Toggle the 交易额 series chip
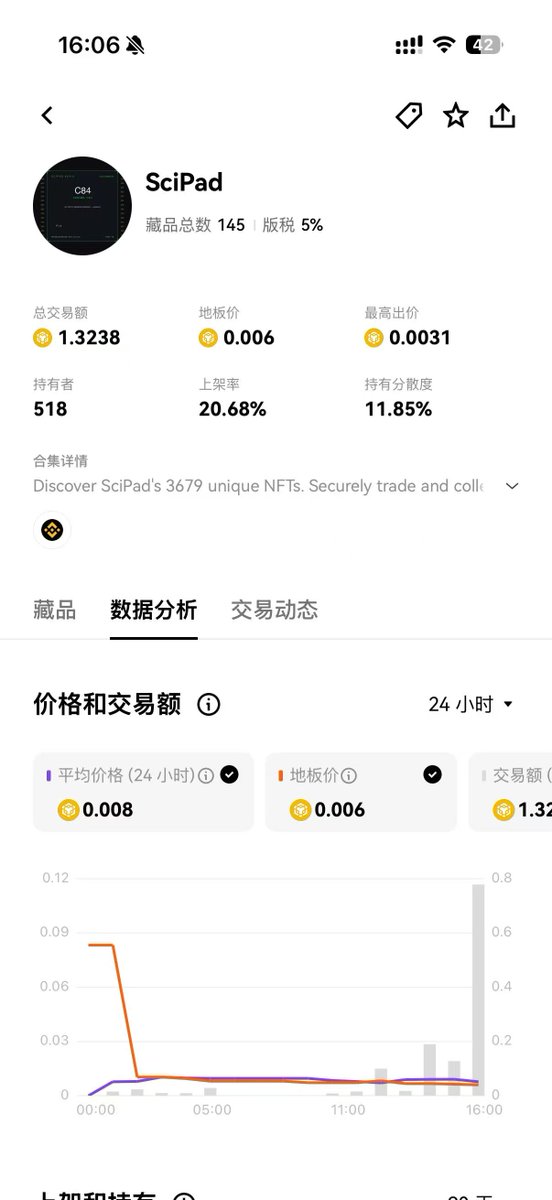 510,792
